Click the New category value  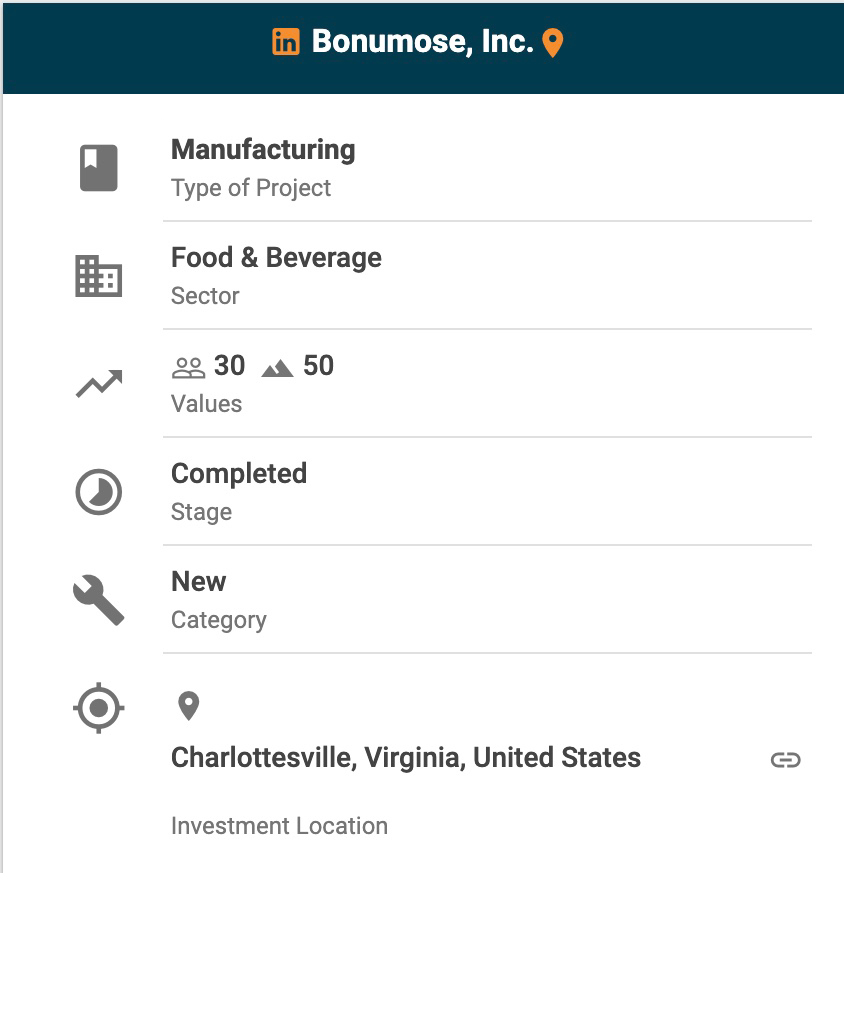pyautogui.click(x=199, y=582)
